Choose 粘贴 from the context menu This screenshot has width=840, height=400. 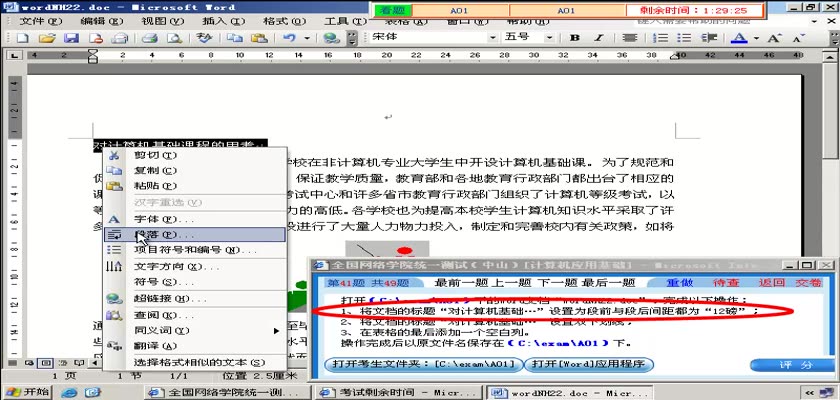click(195, 186)
